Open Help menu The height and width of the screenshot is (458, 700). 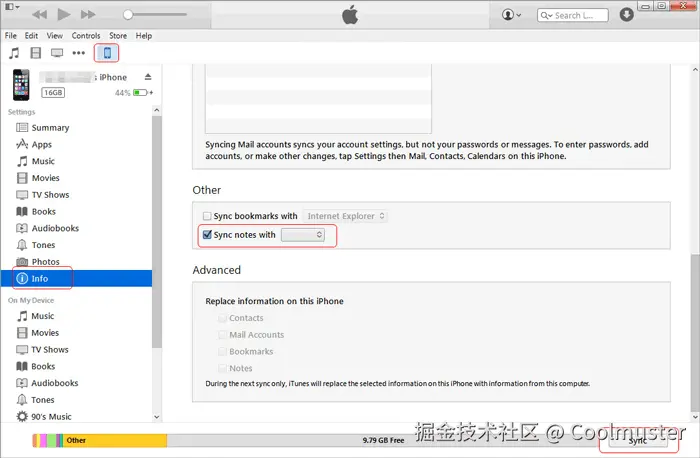point(144,36)
